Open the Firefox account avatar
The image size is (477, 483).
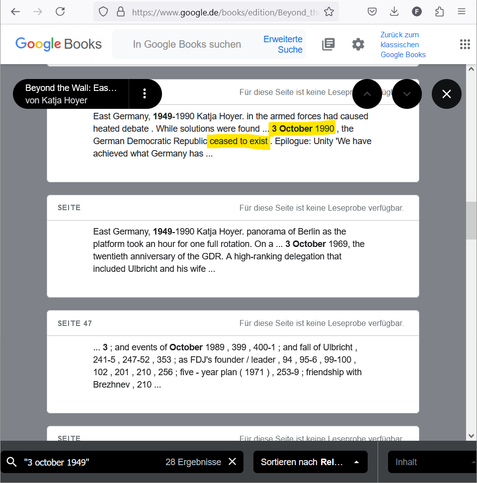[x=417, y=12]
